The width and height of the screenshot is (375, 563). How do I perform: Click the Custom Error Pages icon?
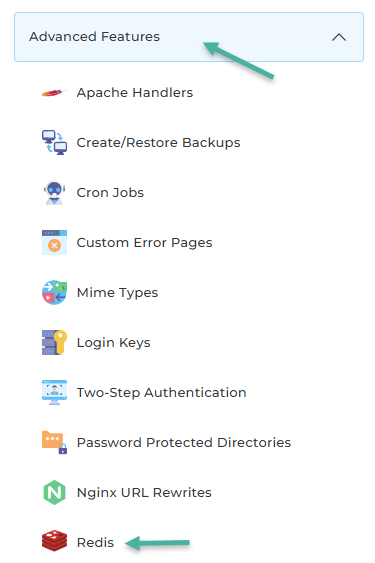coord(54,242)
